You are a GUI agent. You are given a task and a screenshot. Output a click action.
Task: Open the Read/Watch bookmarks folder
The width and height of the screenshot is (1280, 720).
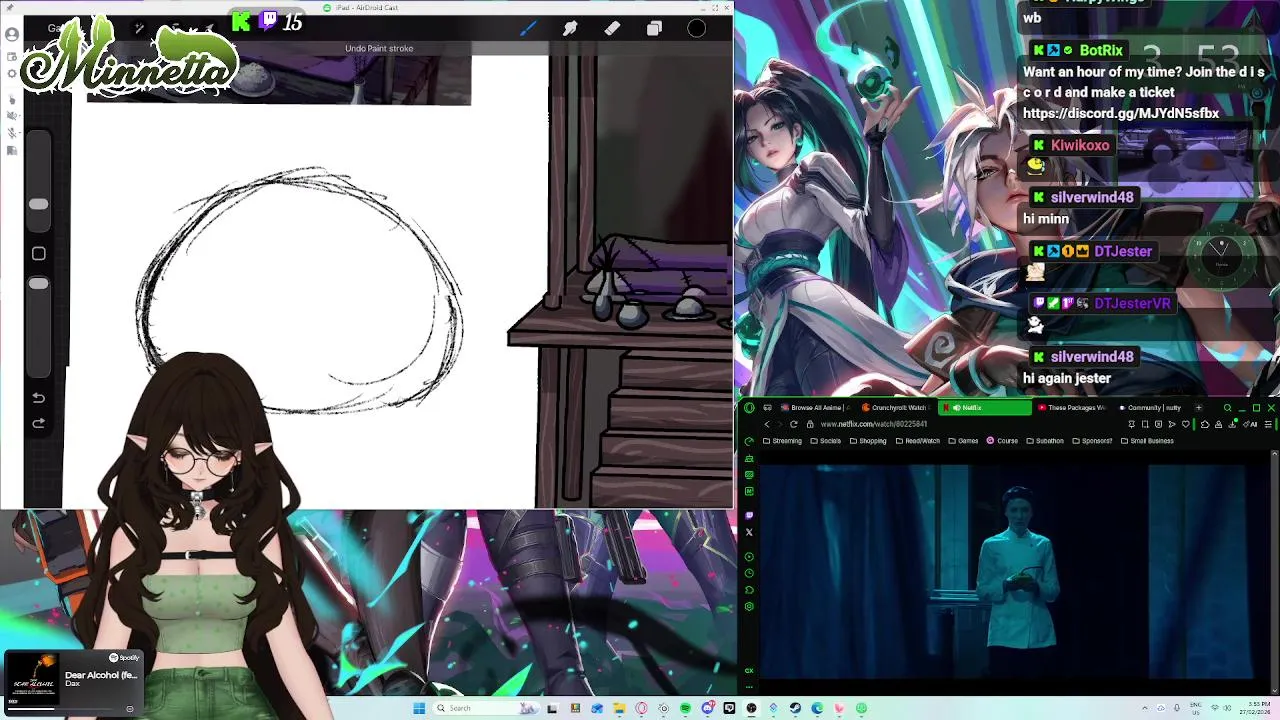(918, 441)
